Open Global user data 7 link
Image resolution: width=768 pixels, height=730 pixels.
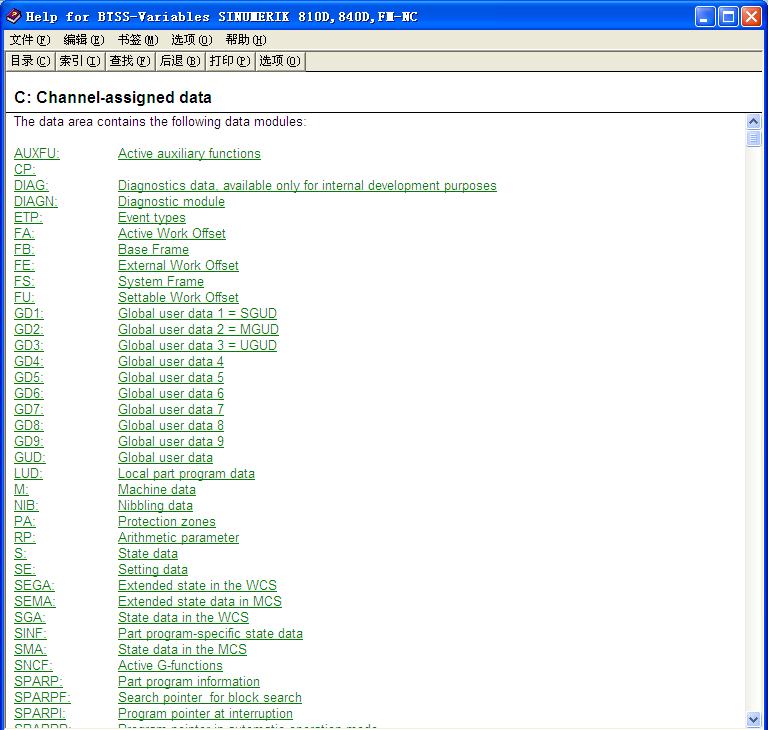(x=171, y=410)
